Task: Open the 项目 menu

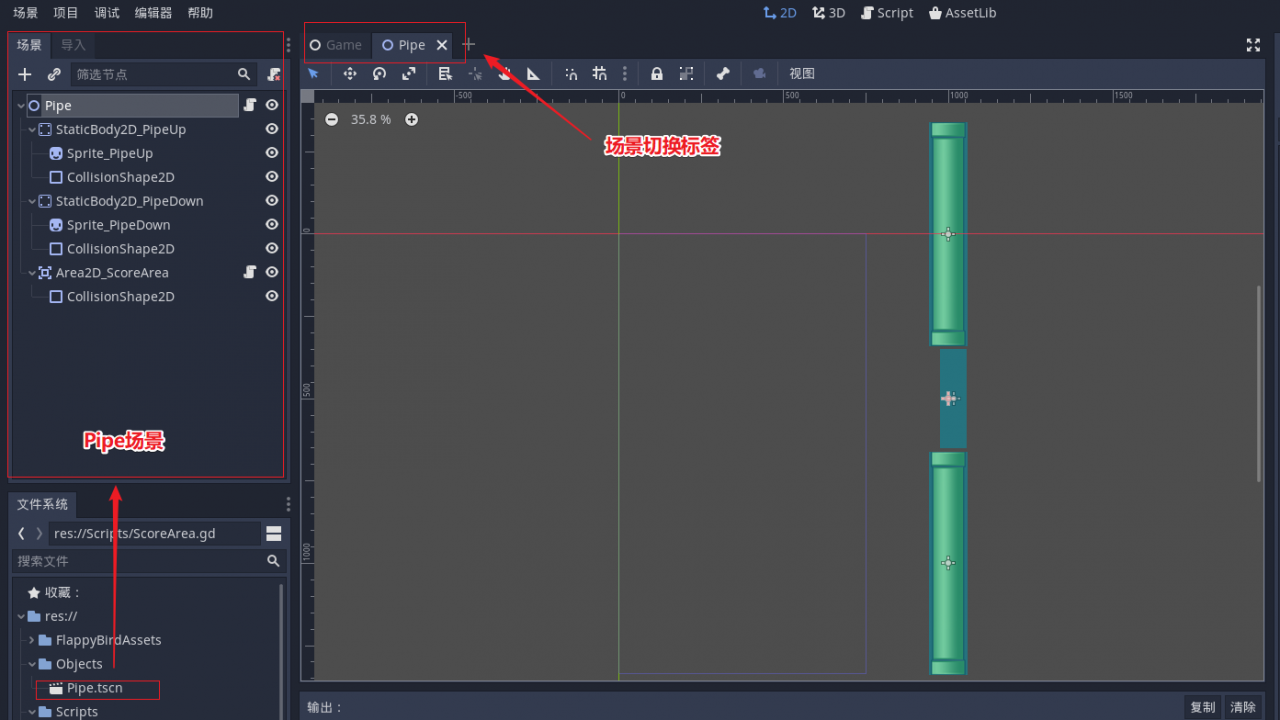Action: (66, 13)
